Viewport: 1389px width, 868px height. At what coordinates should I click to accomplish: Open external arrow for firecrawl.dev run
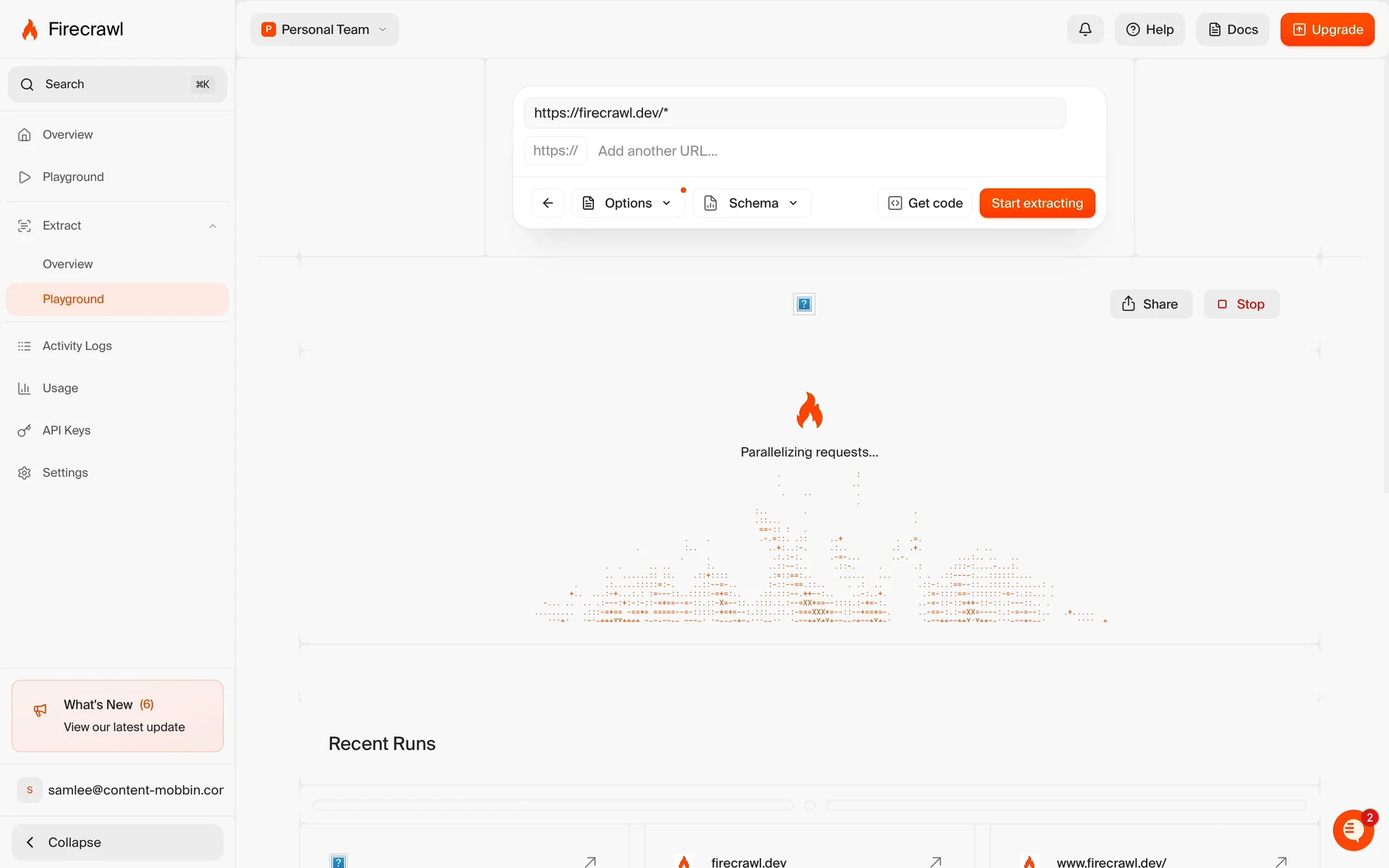[x=935, y=861]
